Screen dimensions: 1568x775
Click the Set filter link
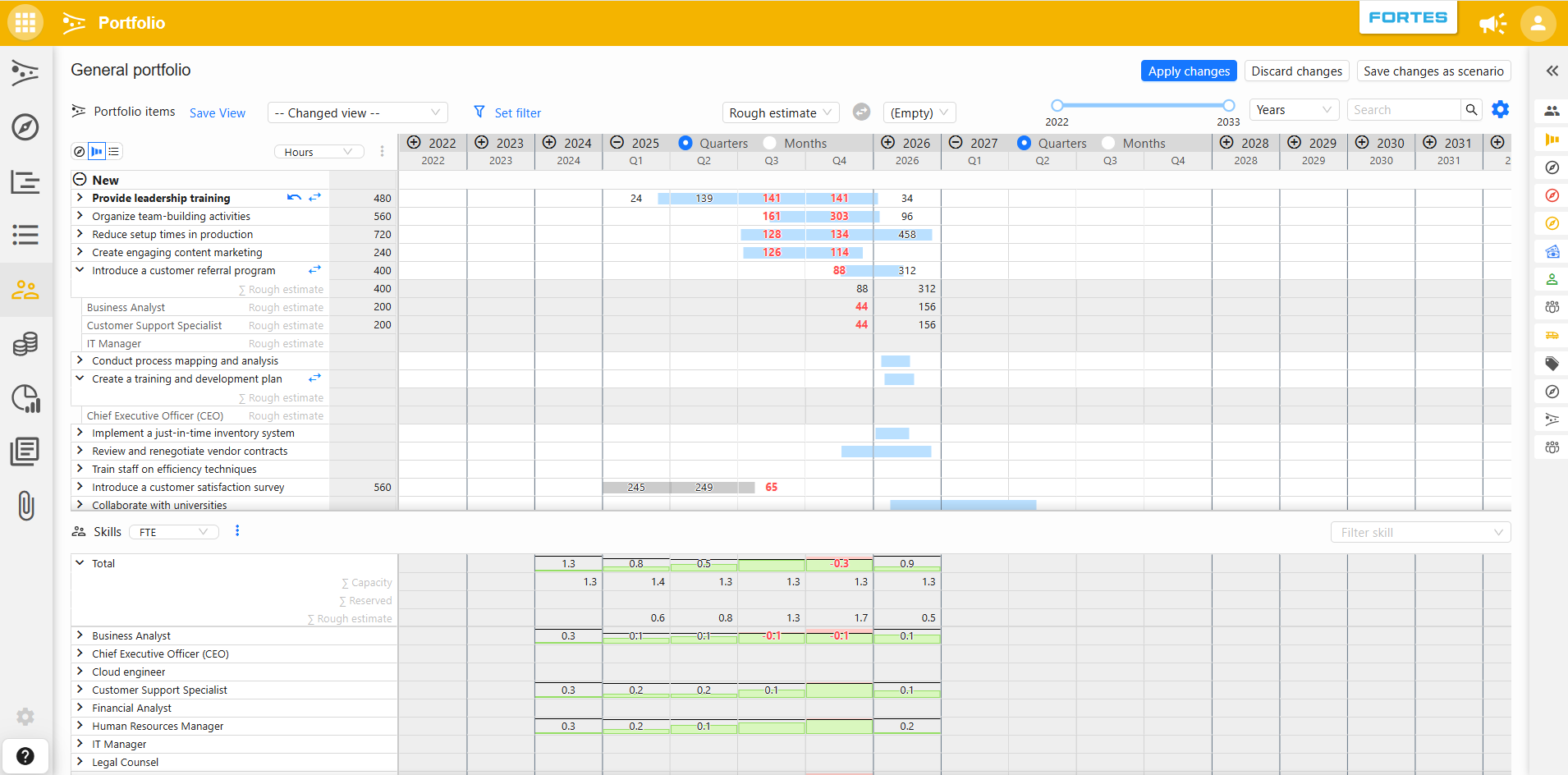tap(518, 112)
